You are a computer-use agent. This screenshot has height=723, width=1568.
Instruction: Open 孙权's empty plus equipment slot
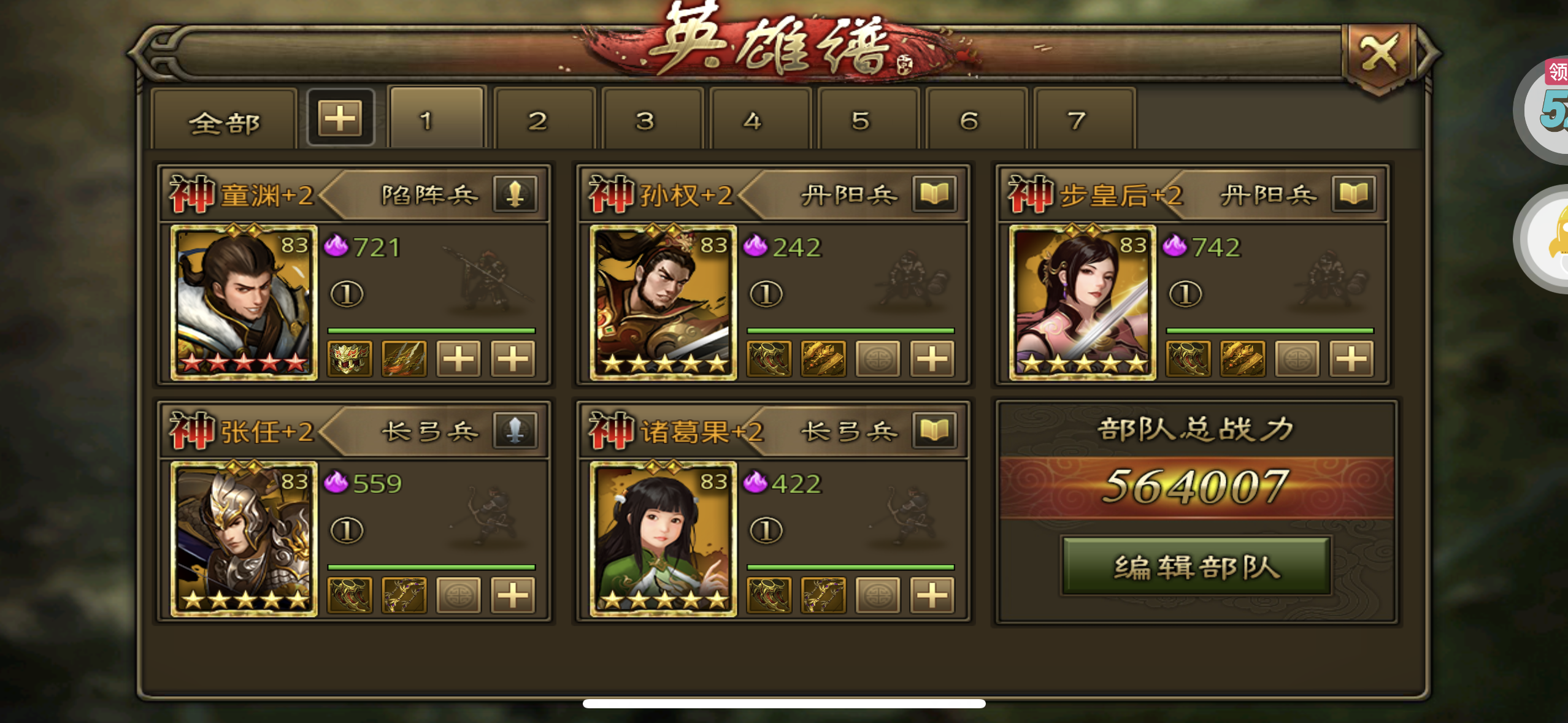tap(932, 358)
